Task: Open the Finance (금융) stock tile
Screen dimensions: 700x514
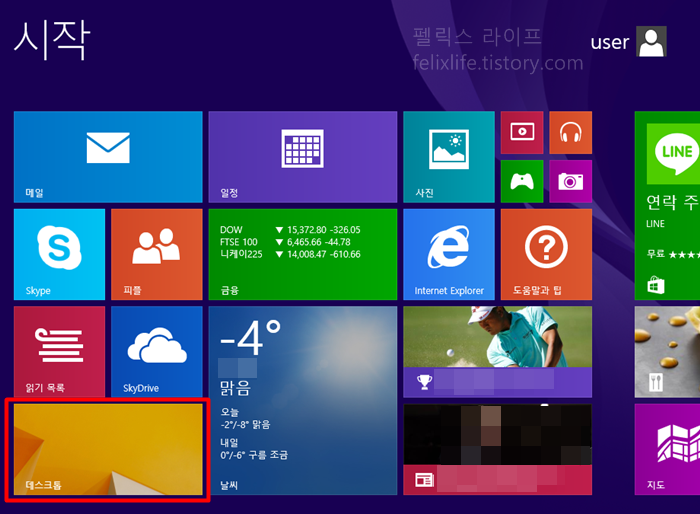Action: point(303,254)
